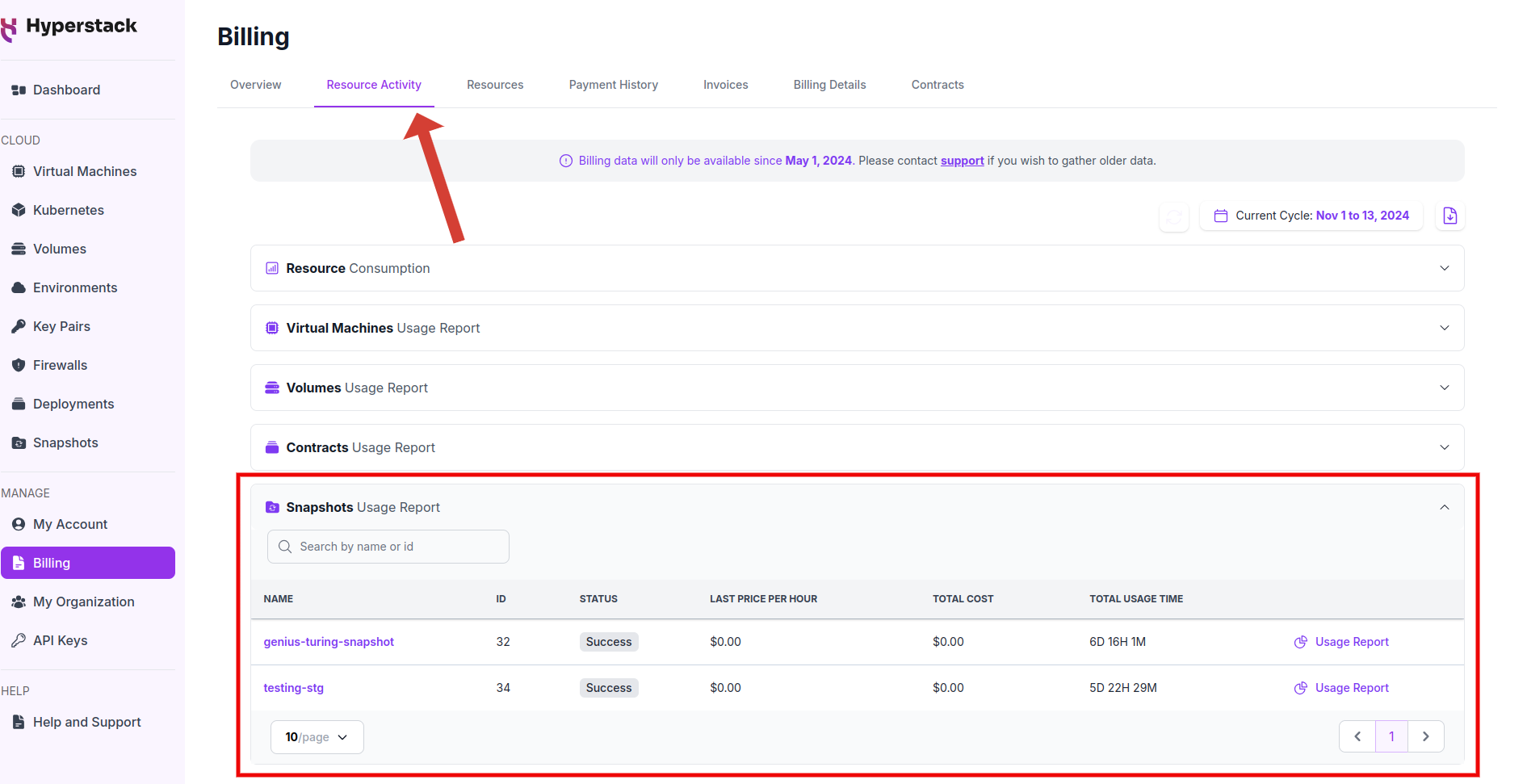Click the Volumes sidebar icon

(19, 249)
